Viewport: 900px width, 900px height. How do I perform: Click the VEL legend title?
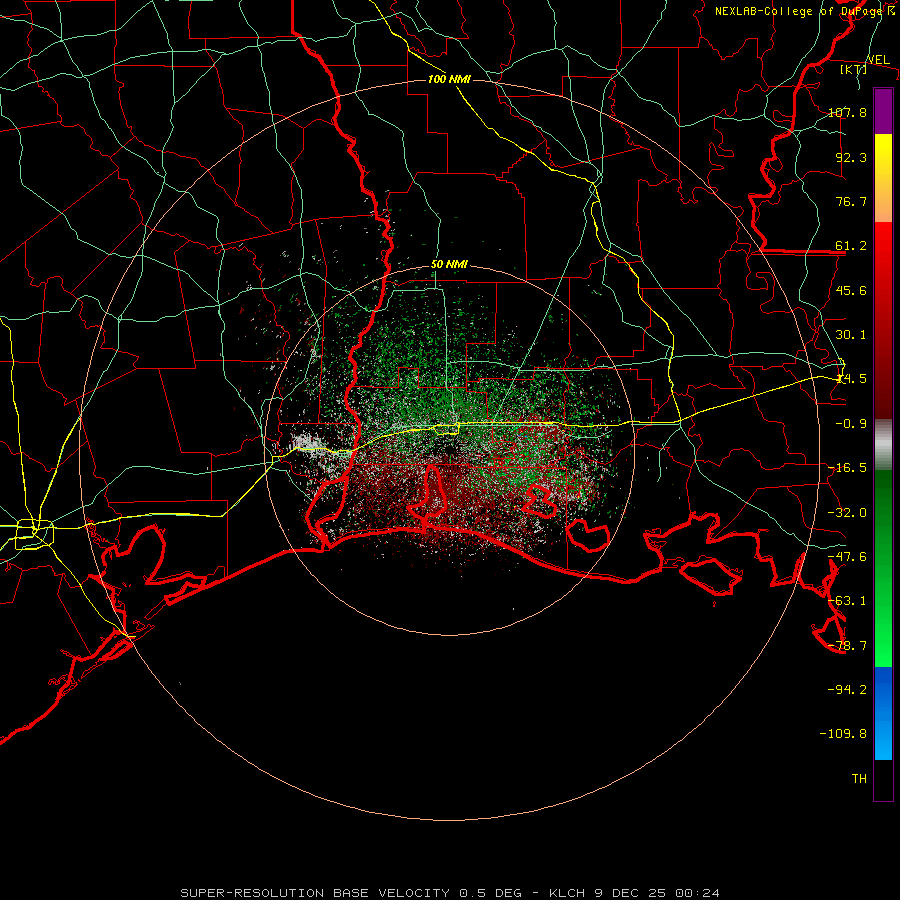[878, 60]
